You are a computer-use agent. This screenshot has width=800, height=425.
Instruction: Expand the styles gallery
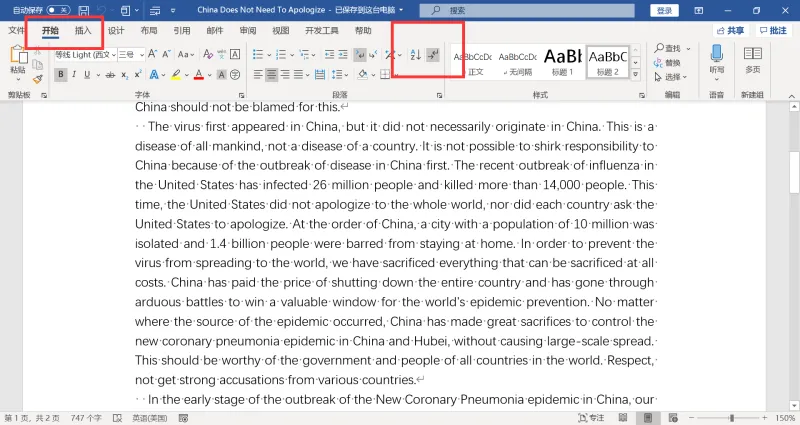click(636, 74)
